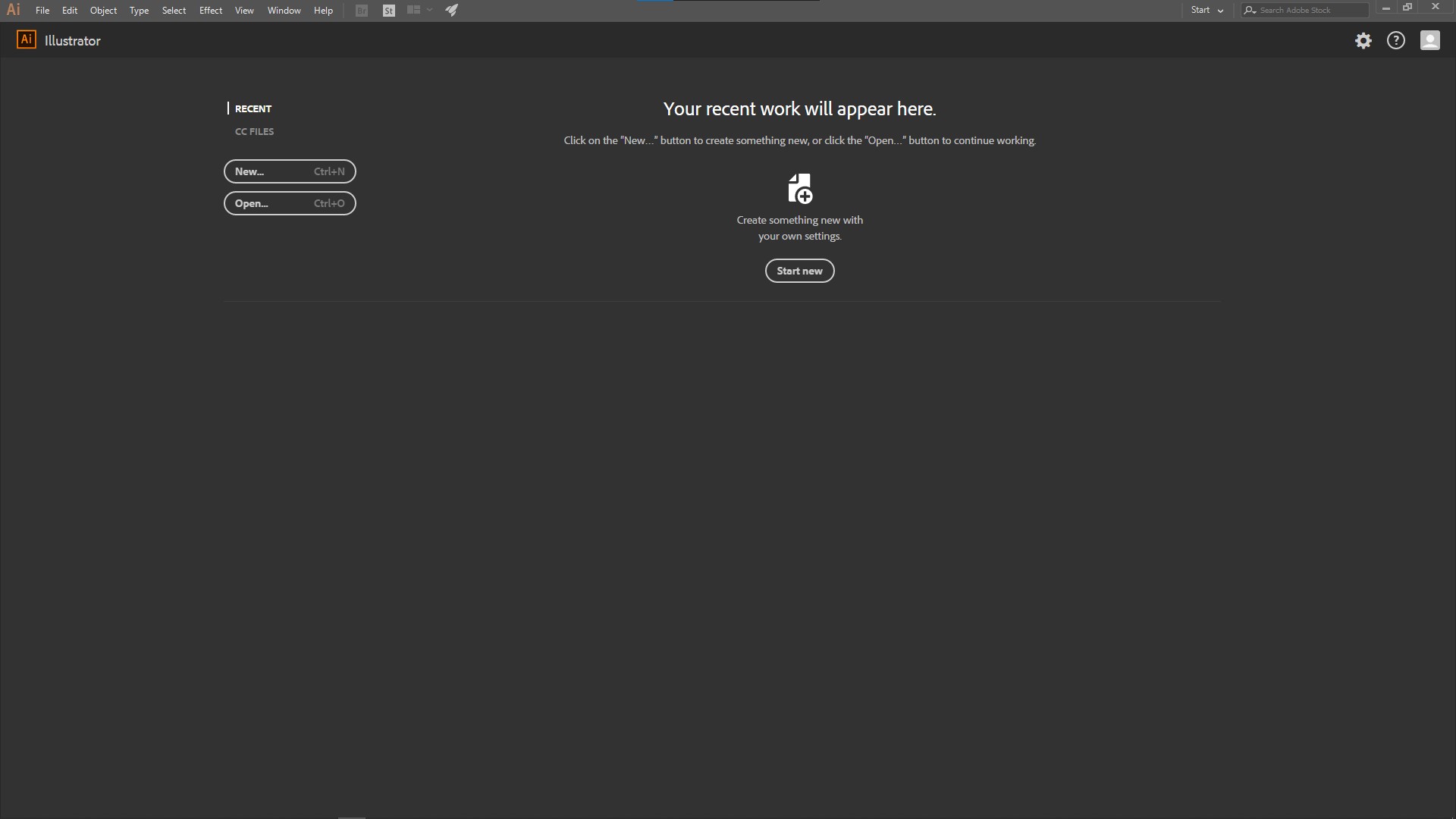This screenshot has height=819, width=1456.
Task: Click the GPU Performance rocket icon
Action: pos(451,10)
